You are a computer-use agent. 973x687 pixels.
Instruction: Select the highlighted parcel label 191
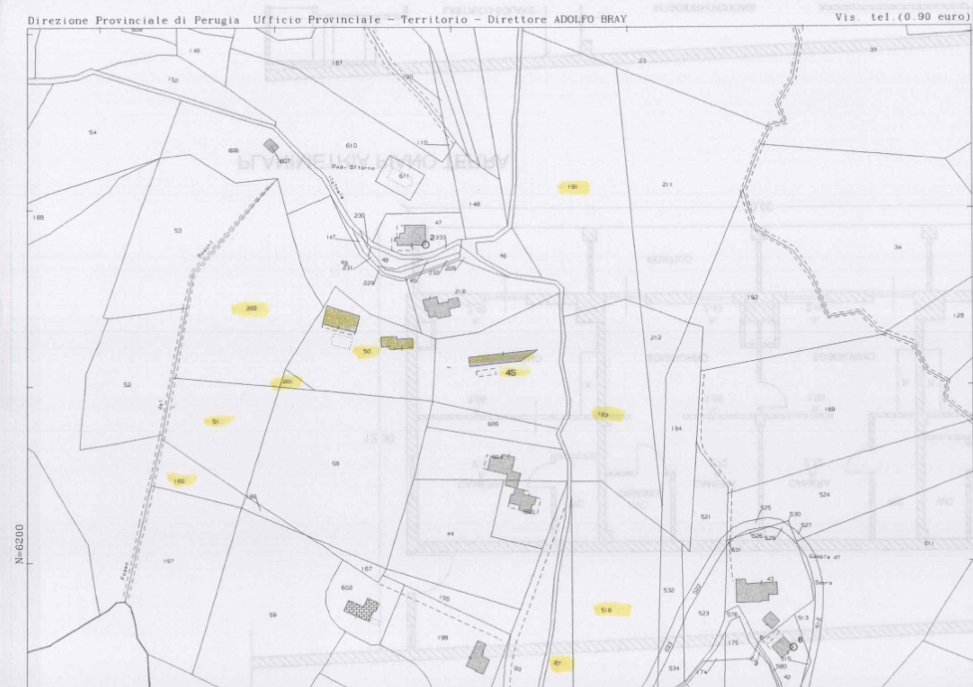pos(573,187)
